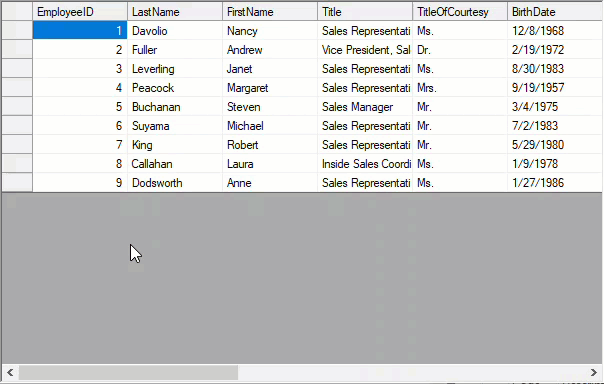Viewport: 604px width, 384px height.
Task: Select the Steven first name cell
Action: [x=270, y=107]
